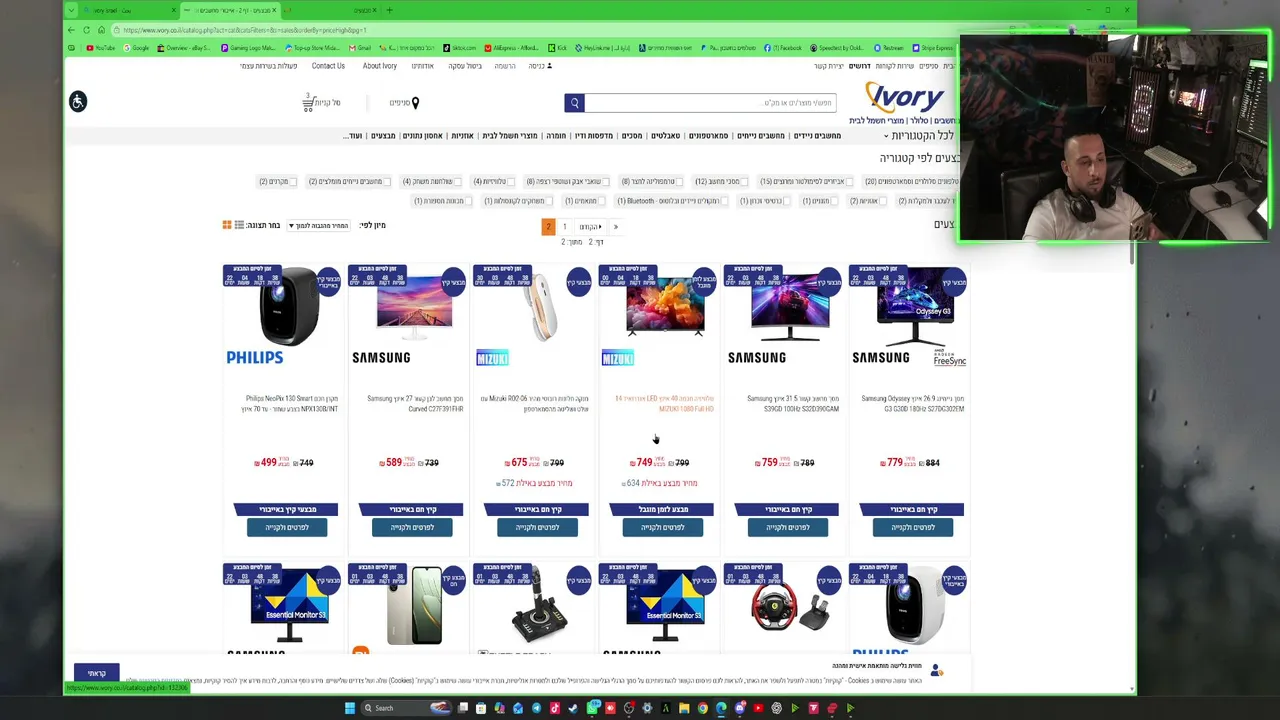Click the product search input field
1280x720 pixels.
tap(710, 103)
